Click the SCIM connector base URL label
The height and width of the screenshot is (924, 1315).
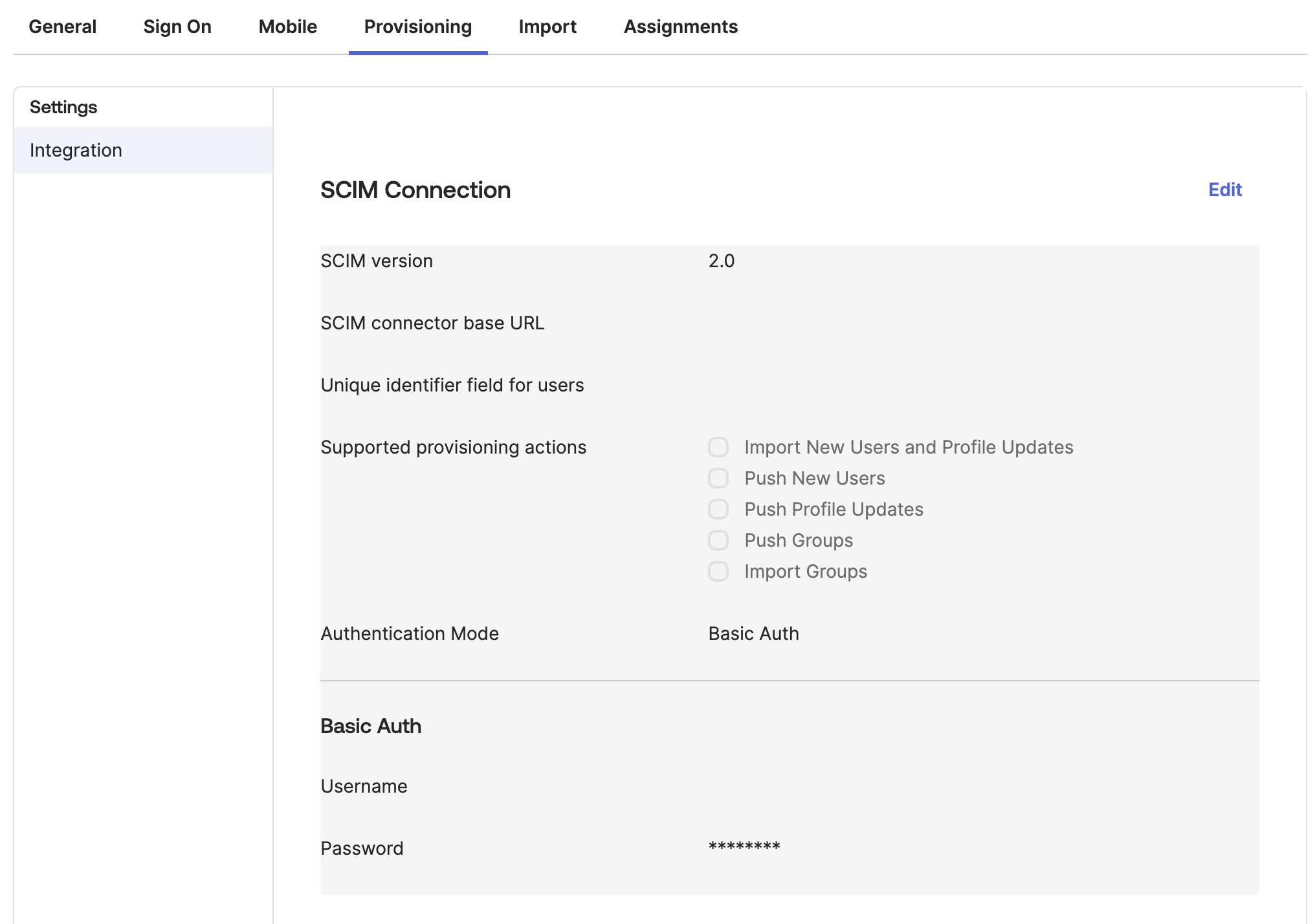point(432,323)
